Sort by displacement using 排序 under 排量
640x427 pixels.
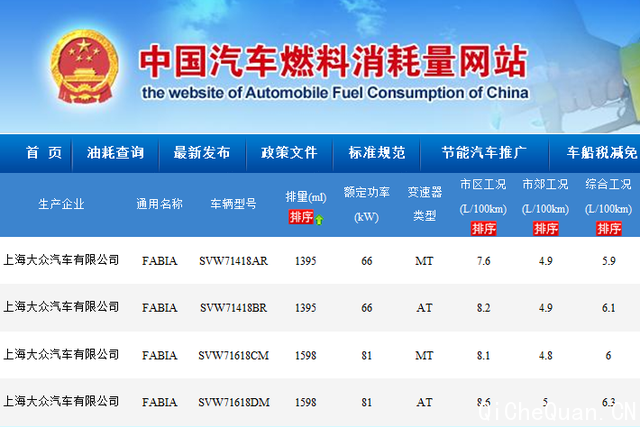(301, 217)
